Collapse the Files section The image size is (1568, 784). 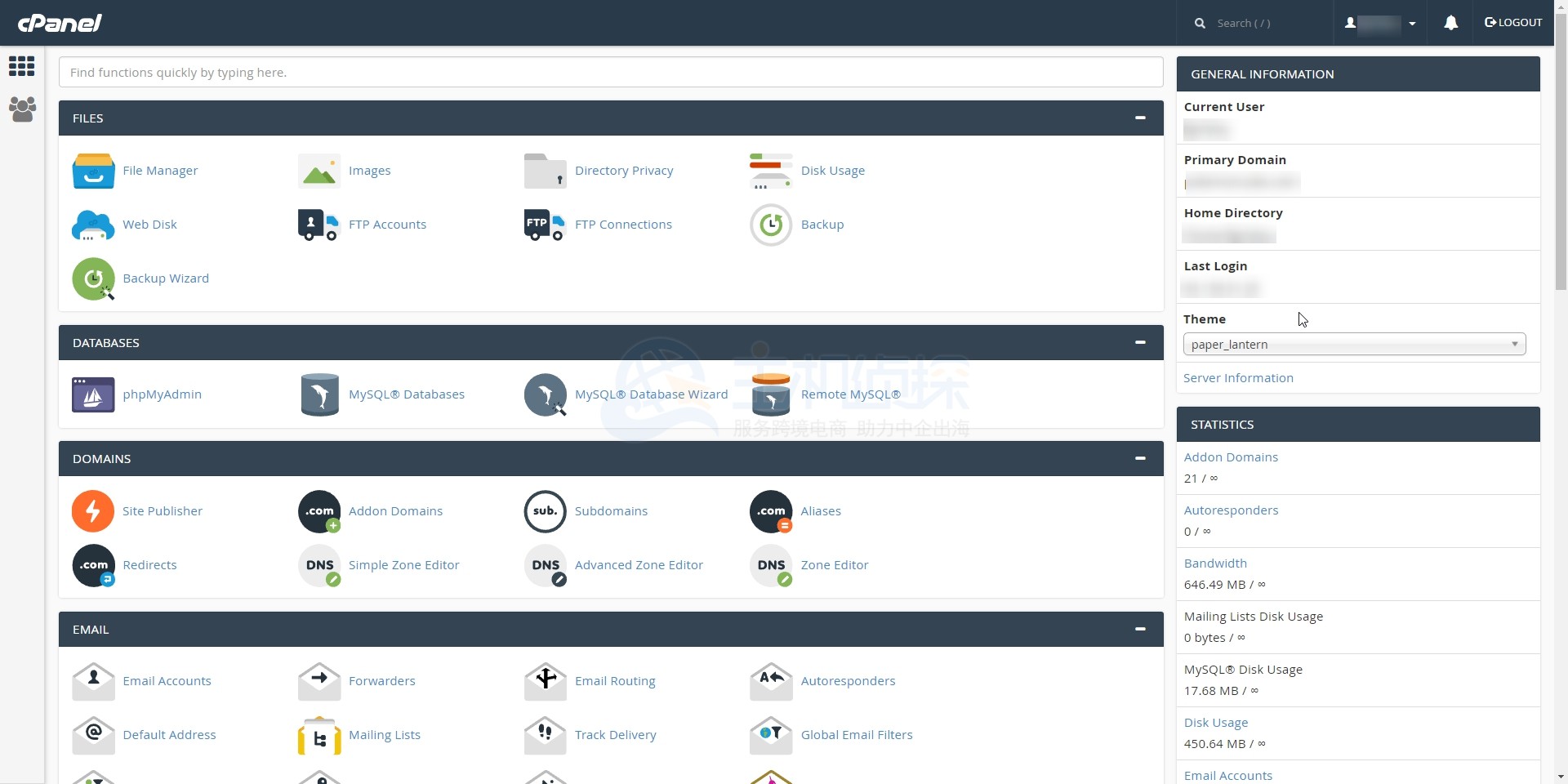point(1140,118)
